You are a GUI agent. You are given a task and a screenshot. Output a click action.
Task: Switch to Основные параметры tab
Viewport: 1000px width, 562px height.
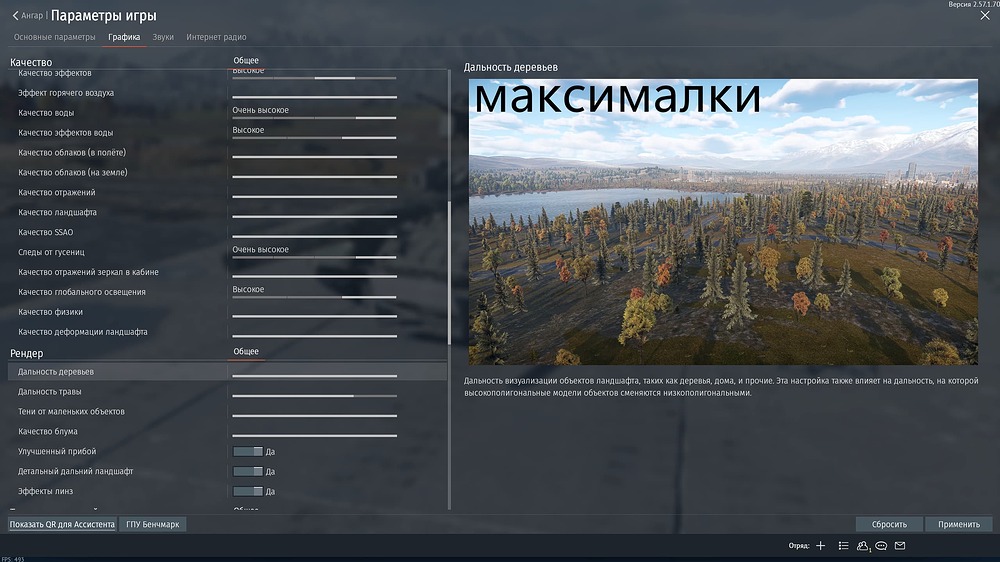(55, 37)
